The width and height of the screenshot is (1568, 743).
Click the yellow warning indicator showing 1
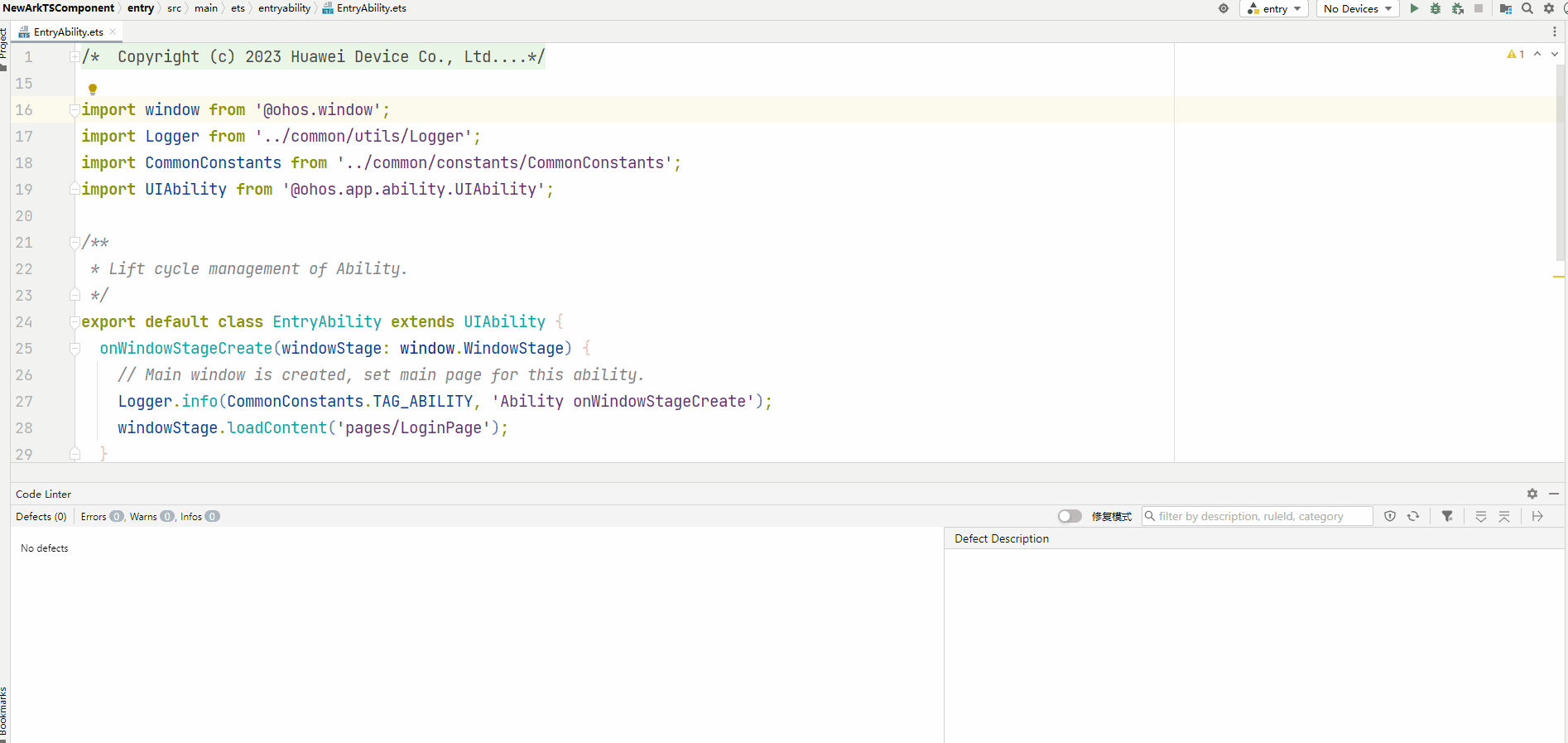click(x=1516, y=54)
